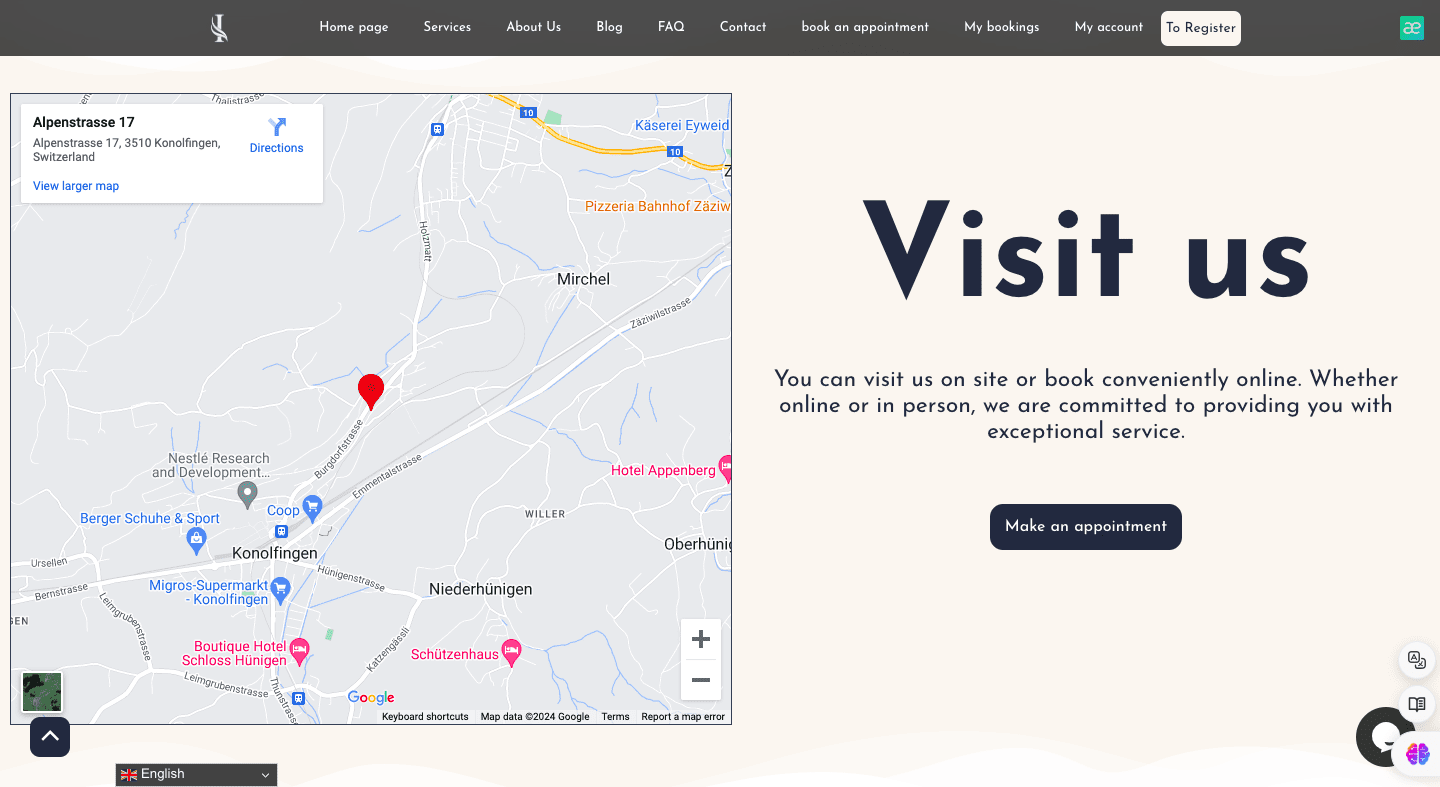Zoom in on the map with plus button

point(701,639)
